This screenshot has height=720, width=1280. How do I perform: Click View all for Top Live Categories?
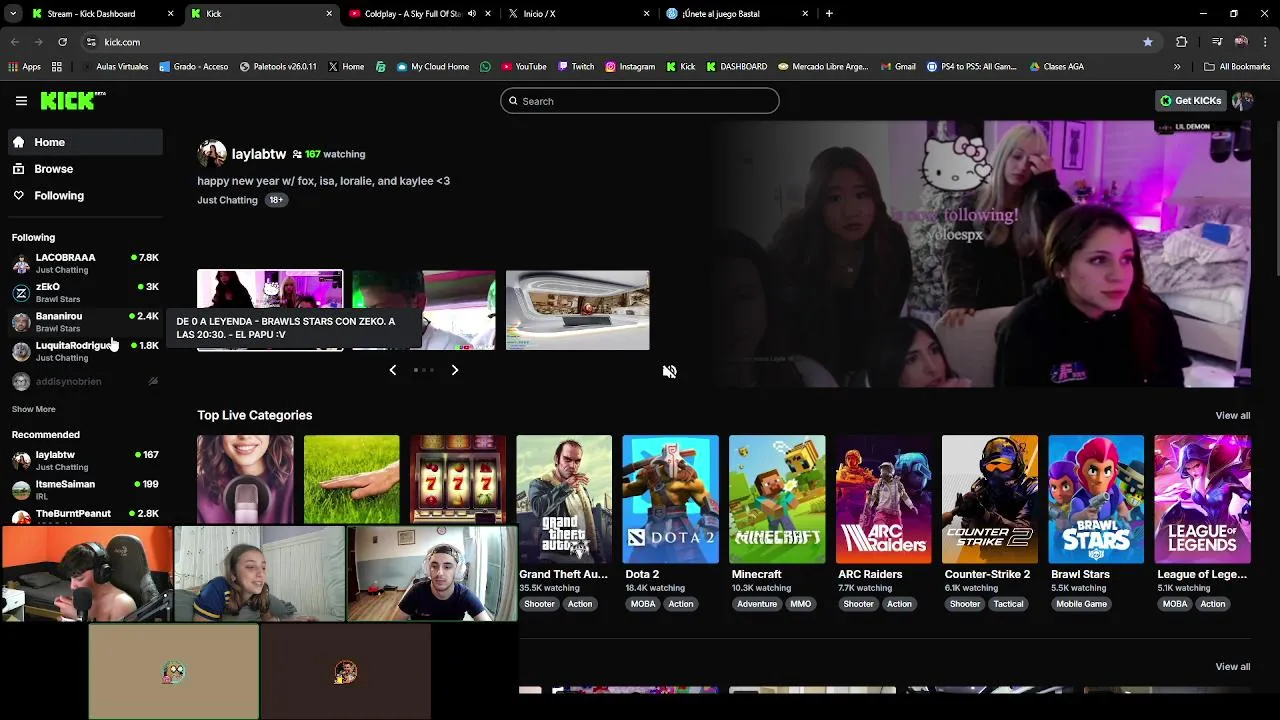pos(1232,416)
